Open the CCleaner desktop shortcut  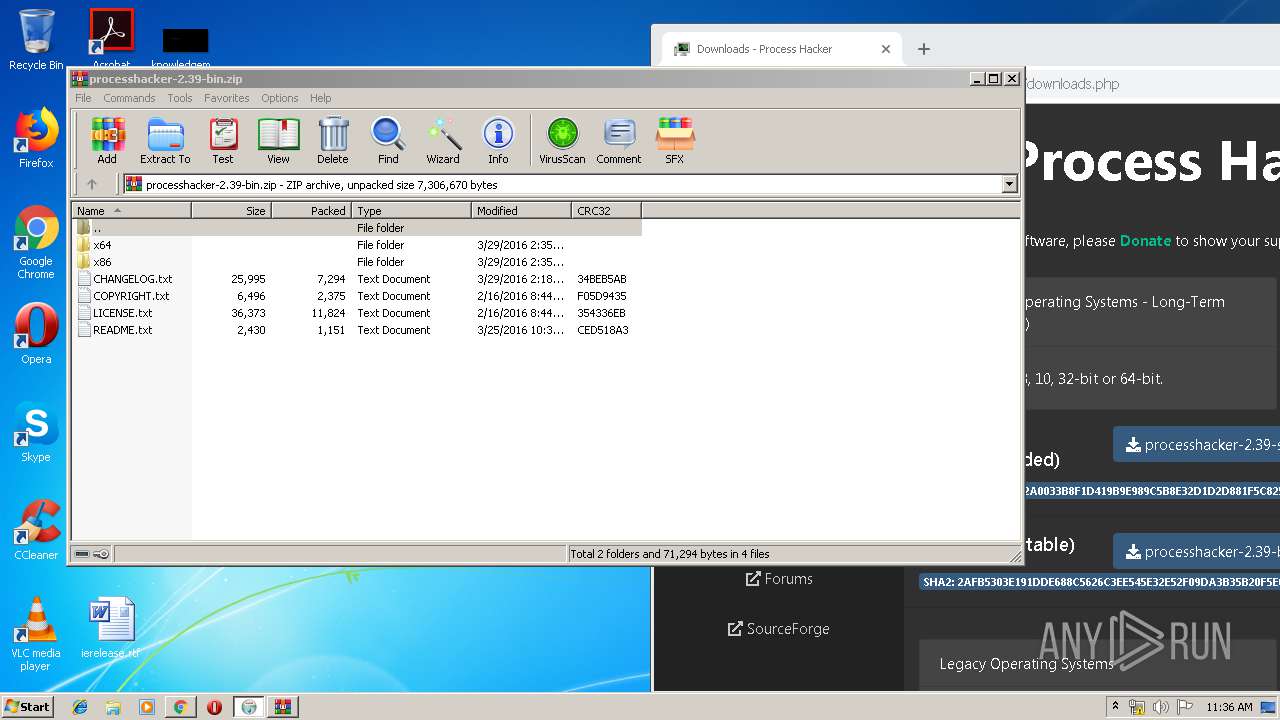(36, 530)
